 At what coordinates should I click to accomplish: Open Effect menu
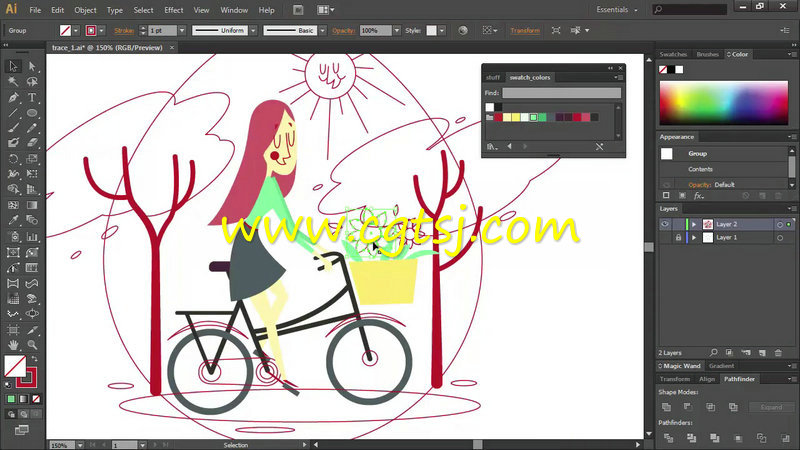[173, 10]
